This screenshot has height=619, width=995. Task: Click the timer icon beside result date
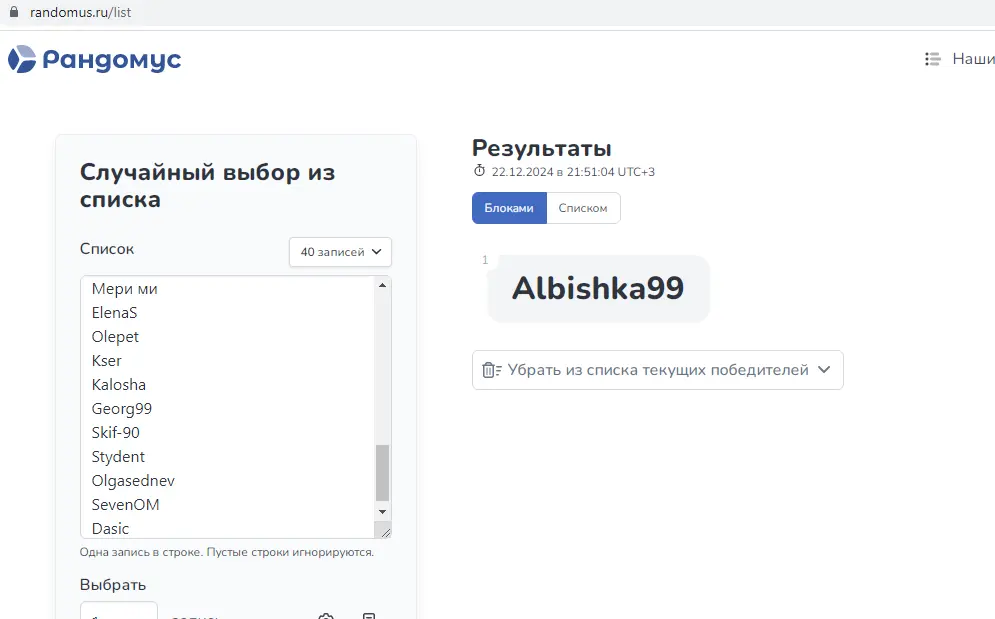479,171
